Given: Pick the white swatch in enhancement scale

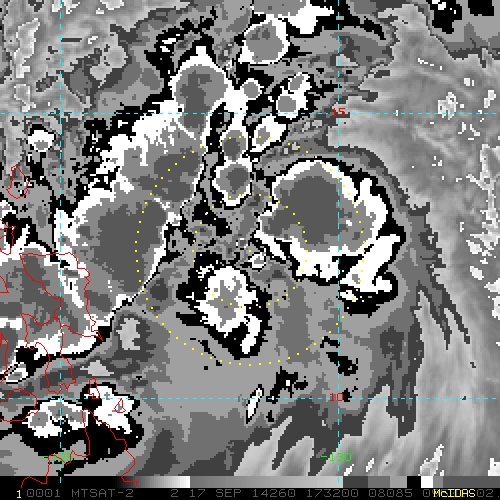Looking at the screenshot, I should (427, 482).
